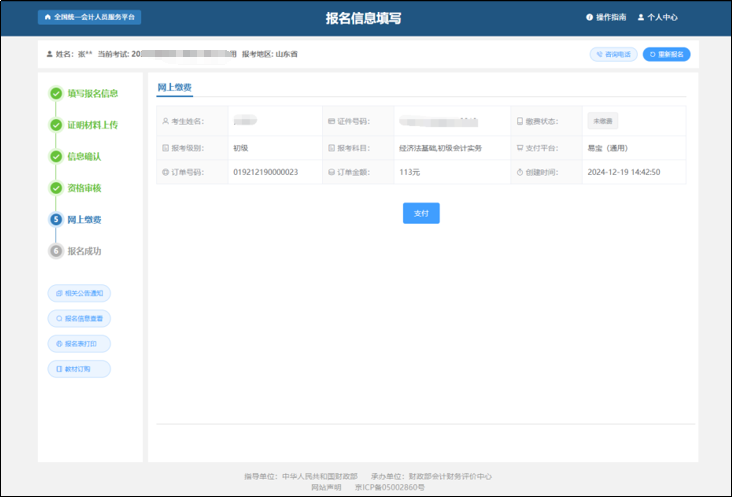
Task: Click the 支付 payment button
Action: 421,213
